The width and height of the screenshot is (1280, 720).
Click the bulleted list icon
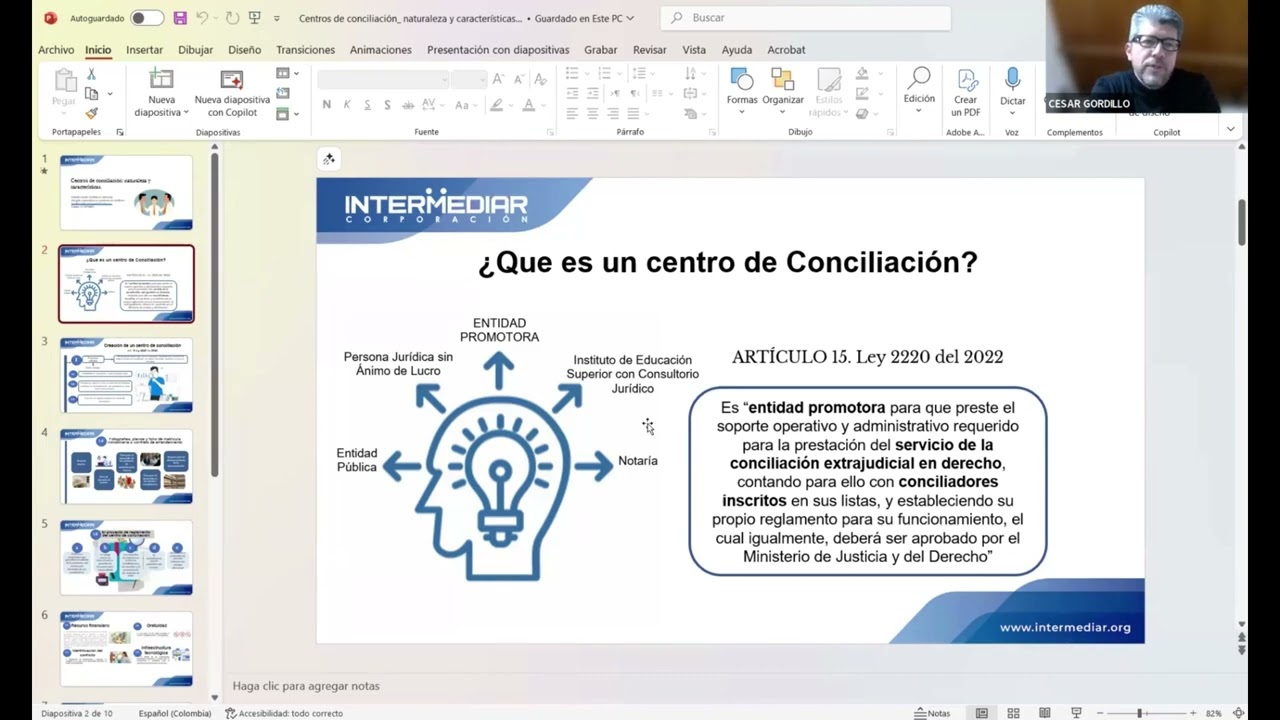[572, 73]
